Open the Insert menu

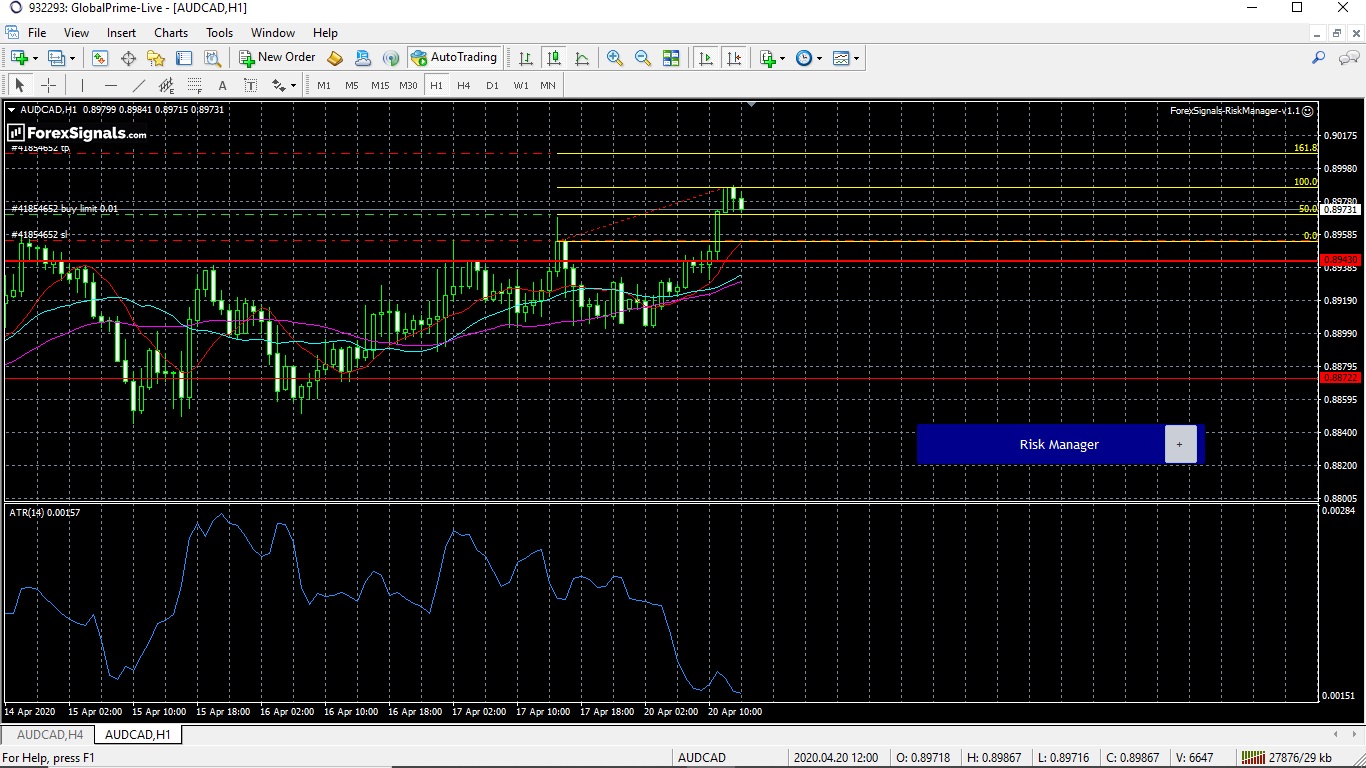click(121, 33)
